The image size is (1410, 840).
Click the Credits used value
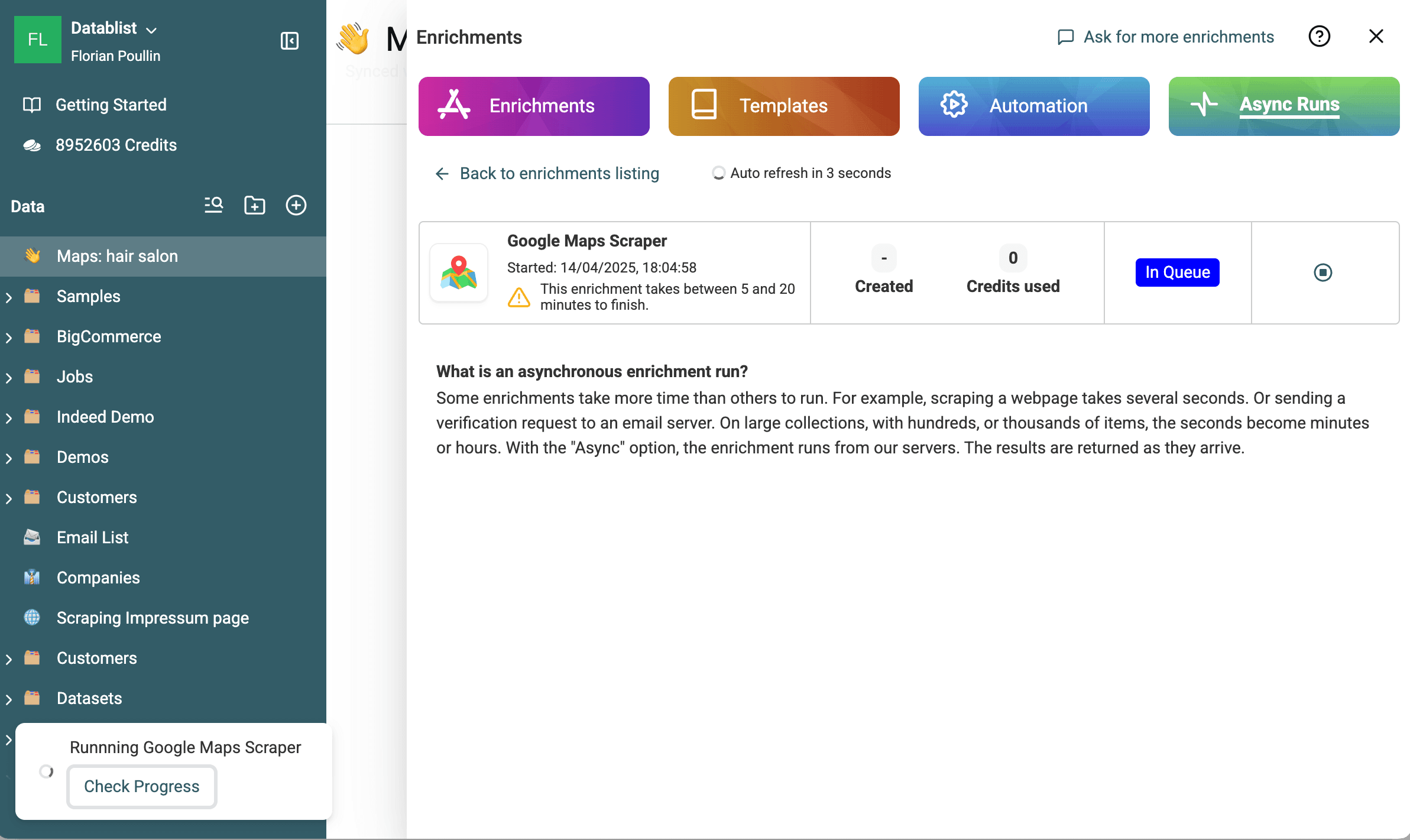[x=1013, y=258]
